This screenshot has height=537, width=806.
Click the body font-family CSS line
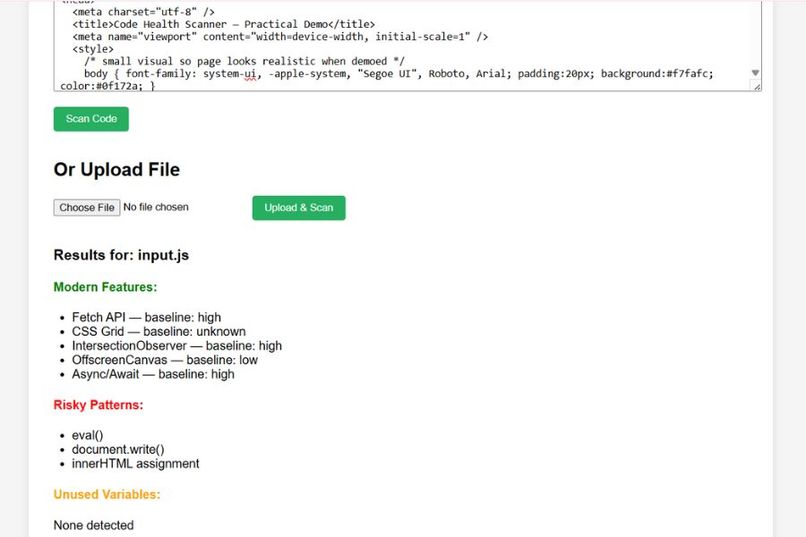tap(399, 73)
